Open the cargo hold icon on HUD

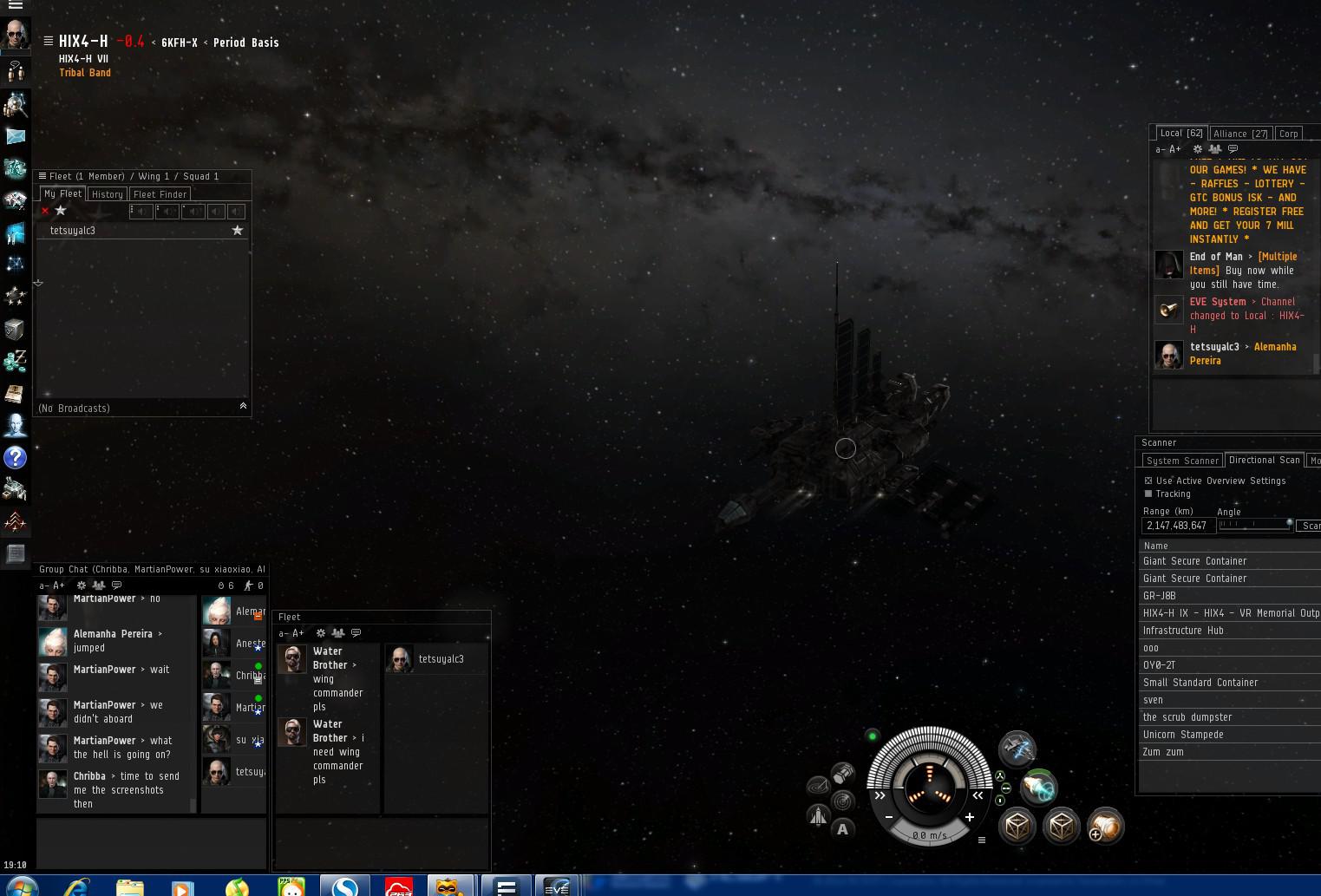842,772
